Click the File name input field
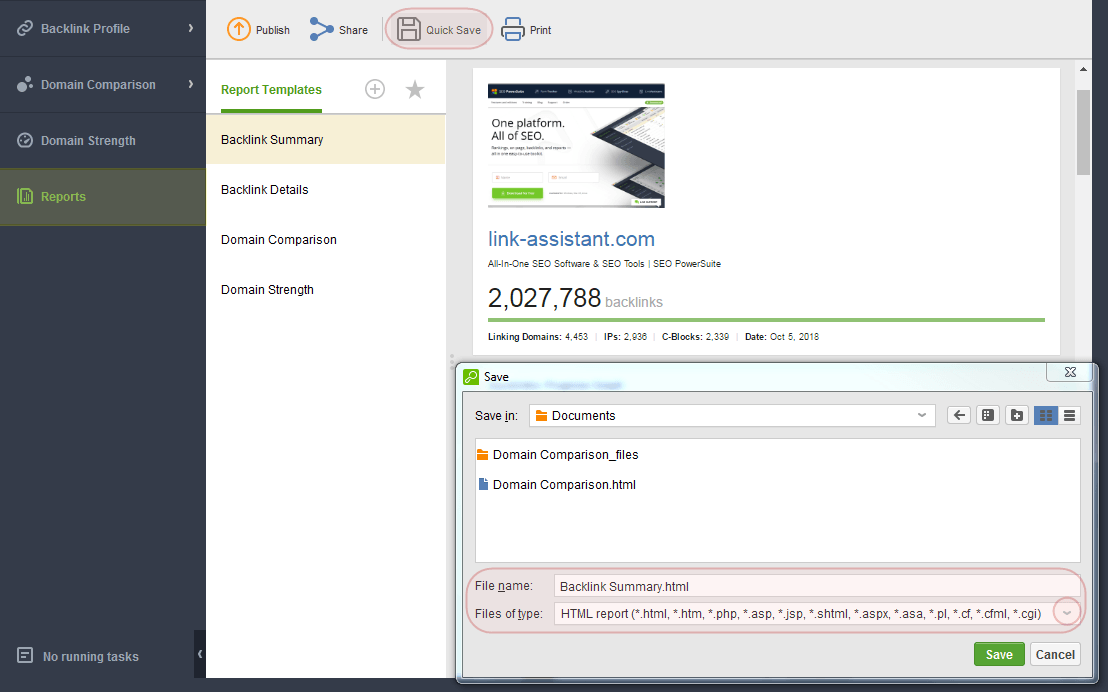 click(817, 586)
